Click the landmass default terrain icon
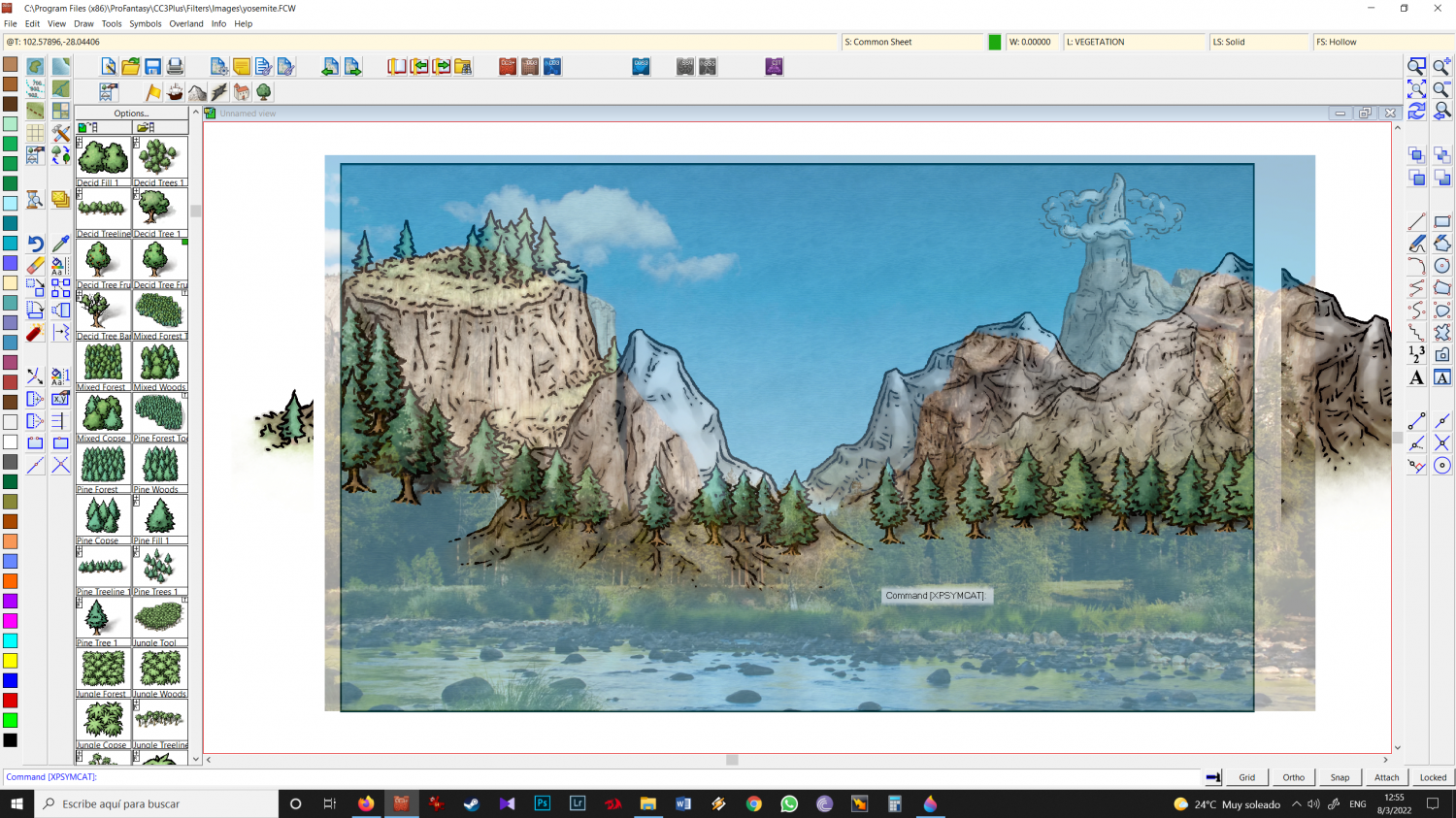Image resolution: width=1456 pixels, height=818 pixels. 35,66
